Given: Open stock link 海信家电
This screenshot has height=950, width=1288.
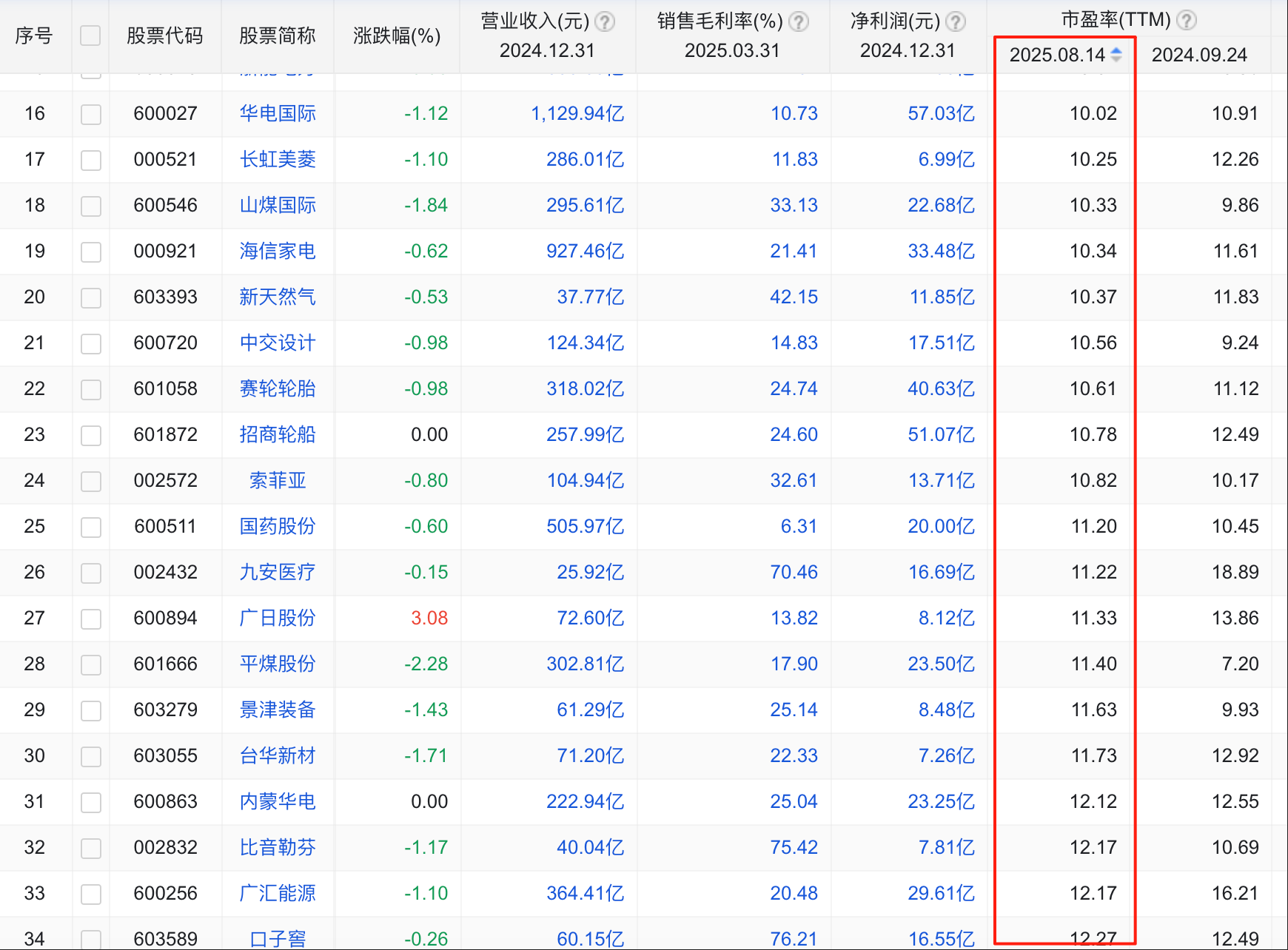Looking at the screenshot, I should (x=278, y=251).
